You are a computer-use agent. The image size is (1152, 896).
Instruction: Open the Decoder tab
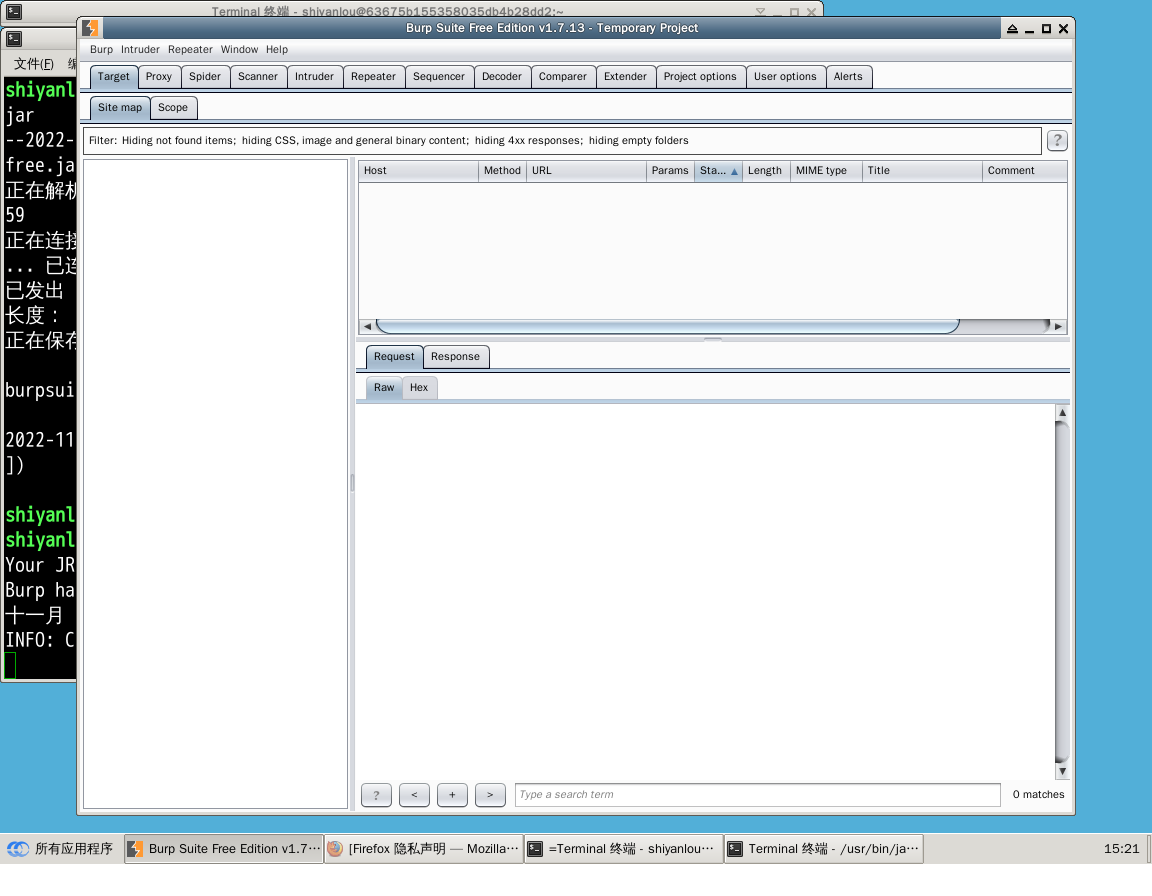pos(502,76)
